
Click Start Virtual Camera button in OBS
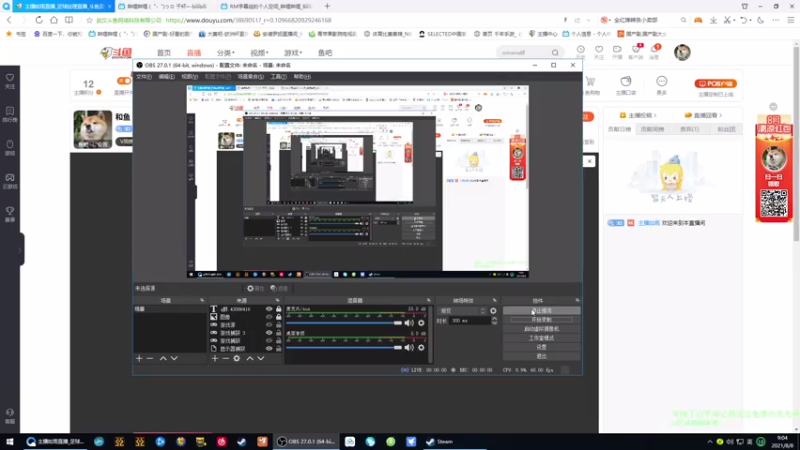[x=541, y=329]
